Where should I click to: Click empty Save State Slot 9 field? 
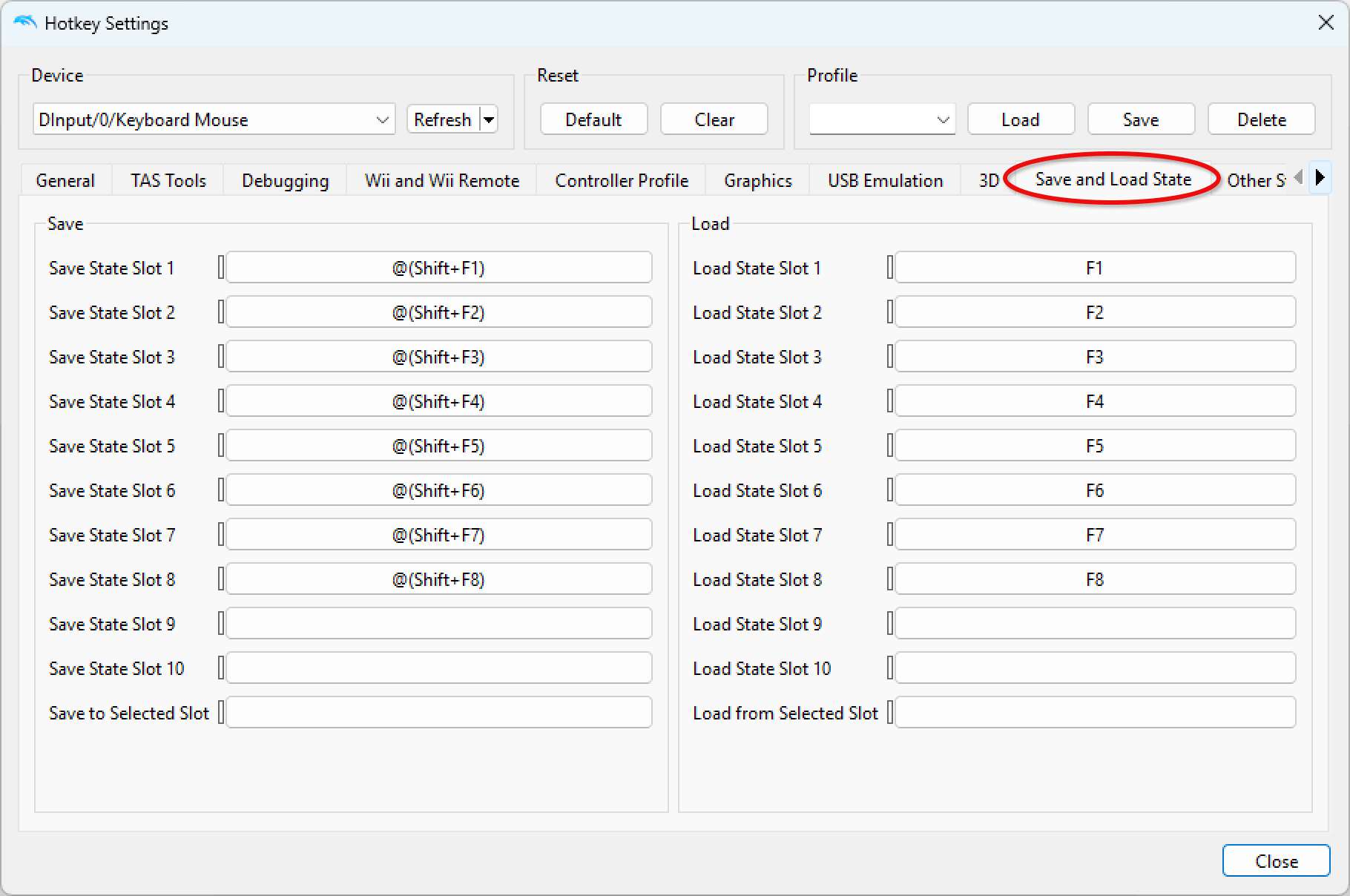(x=439, y=624)
